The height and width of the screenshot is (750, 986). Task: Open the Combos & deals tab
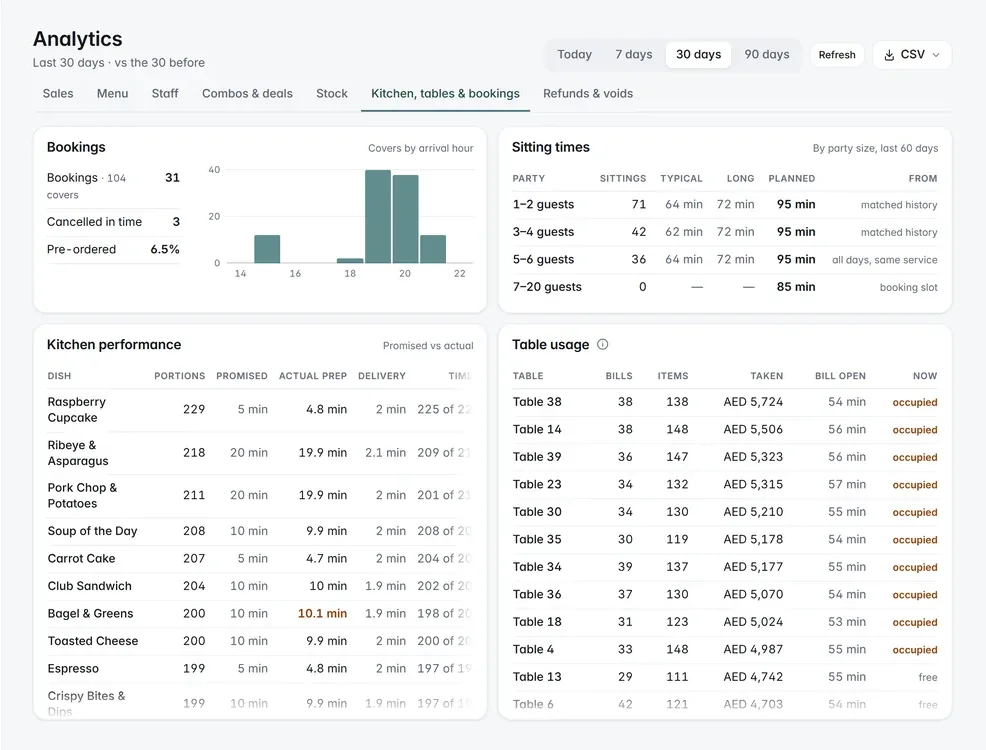(x=247, y=94)
